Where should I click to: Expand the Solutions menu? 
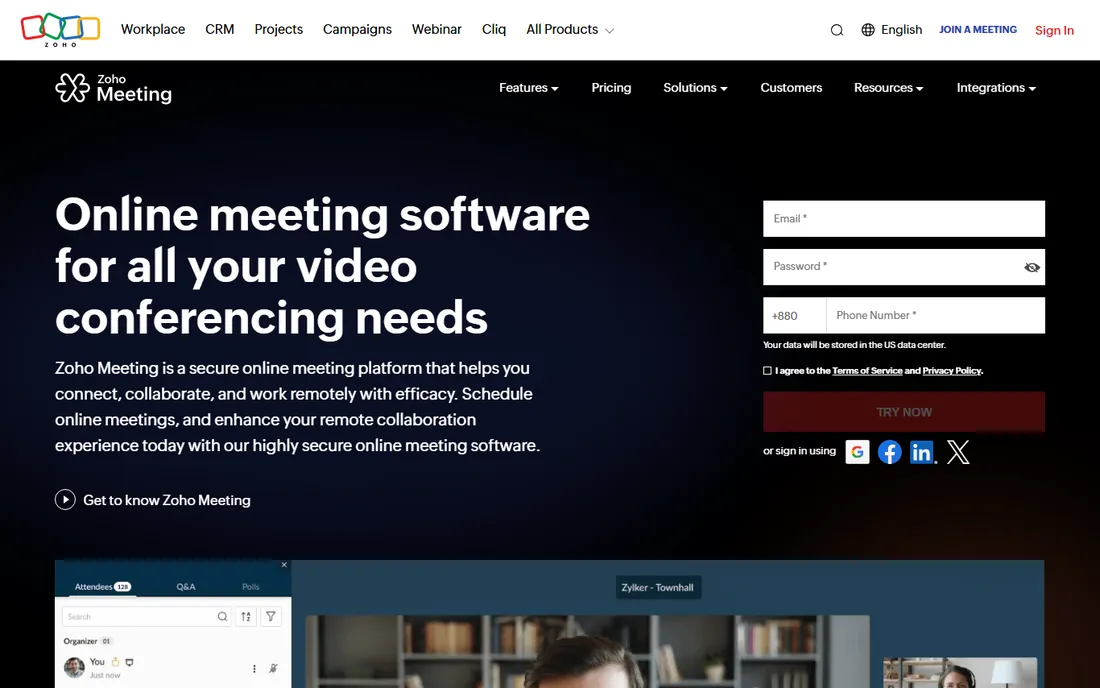695,88
